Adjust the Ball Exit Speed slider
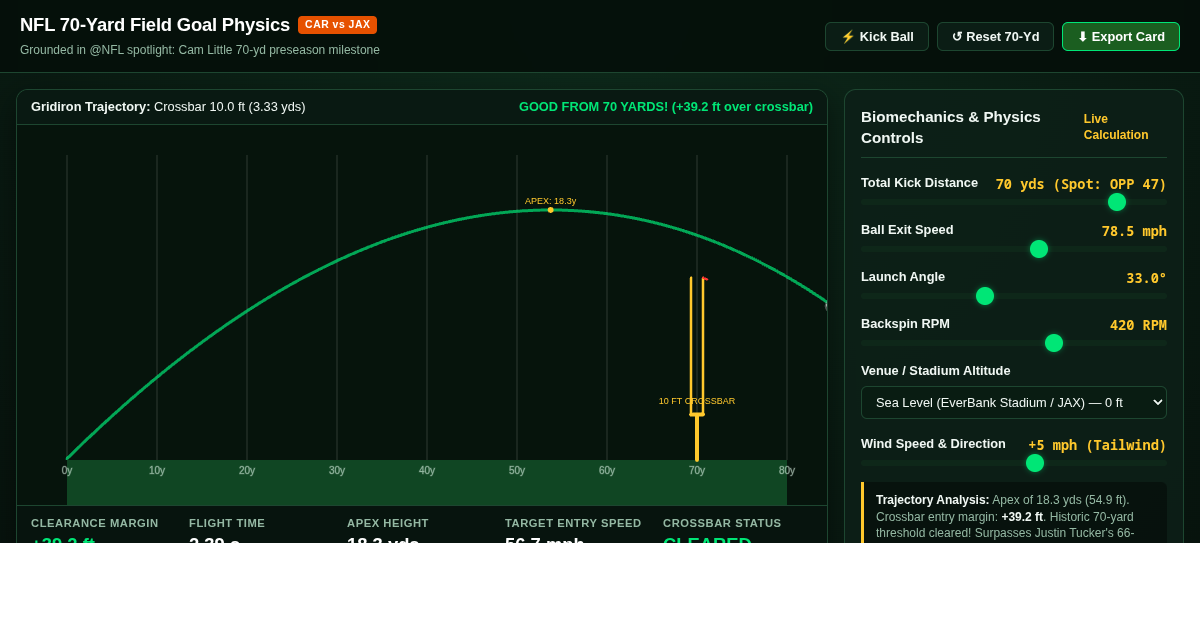Image resolution: width=1200 pixels, height=630 pixels. click(x=1014, y=249)
